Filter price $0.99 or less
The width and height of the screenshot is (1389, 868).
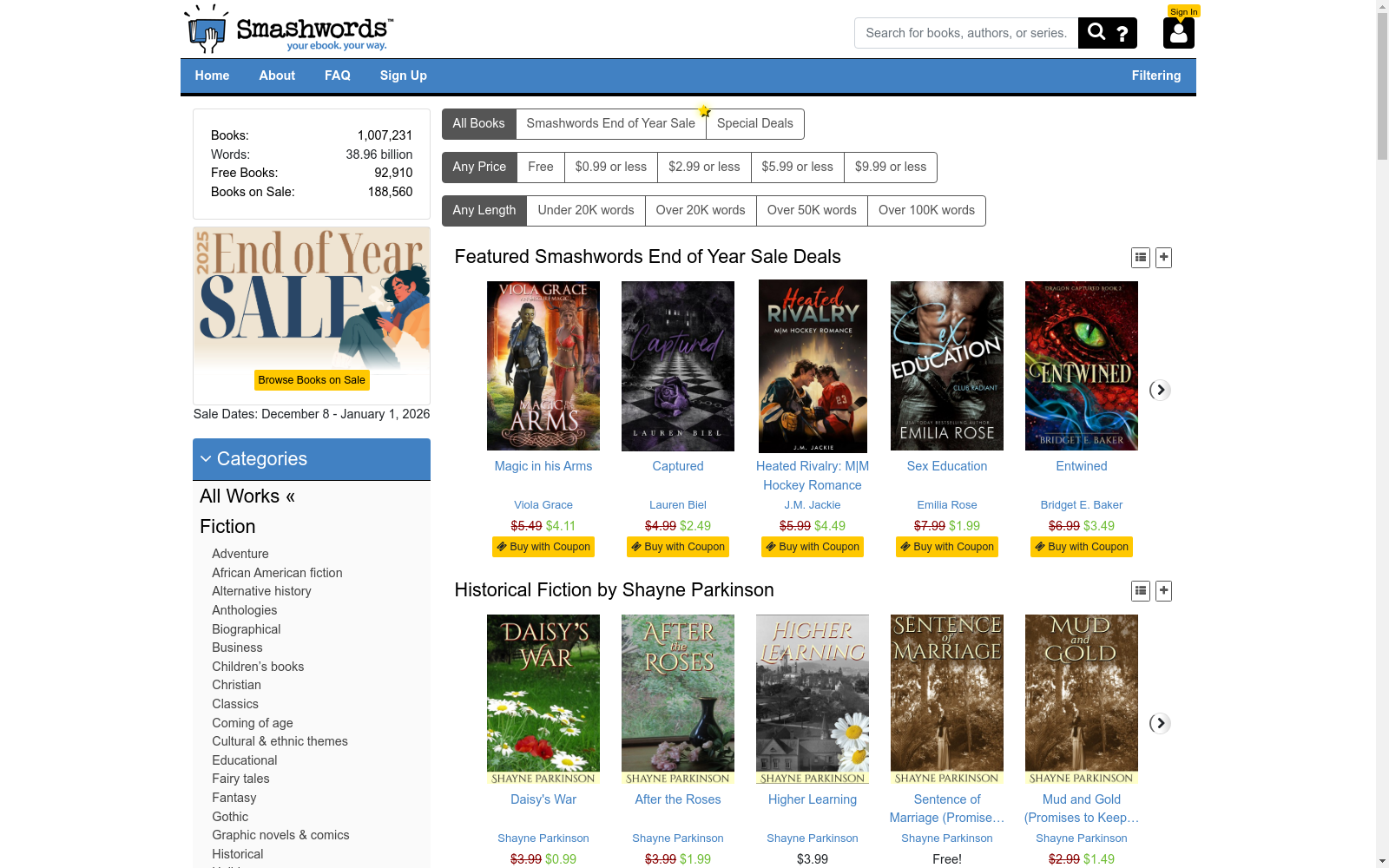click(611, 168)
